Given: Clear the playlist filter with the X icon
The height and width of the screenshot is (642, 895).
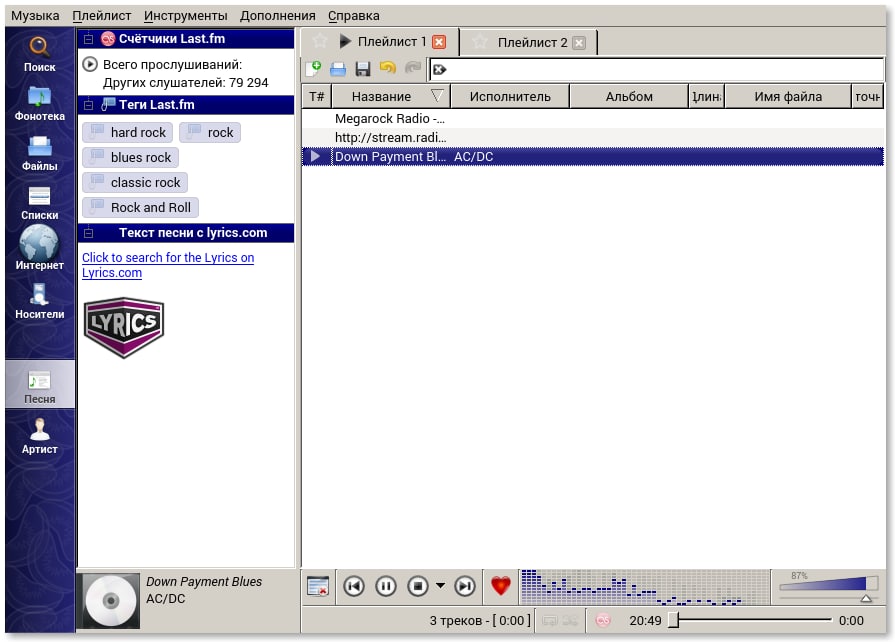Looking at the screenshot, I should (440, 70).
